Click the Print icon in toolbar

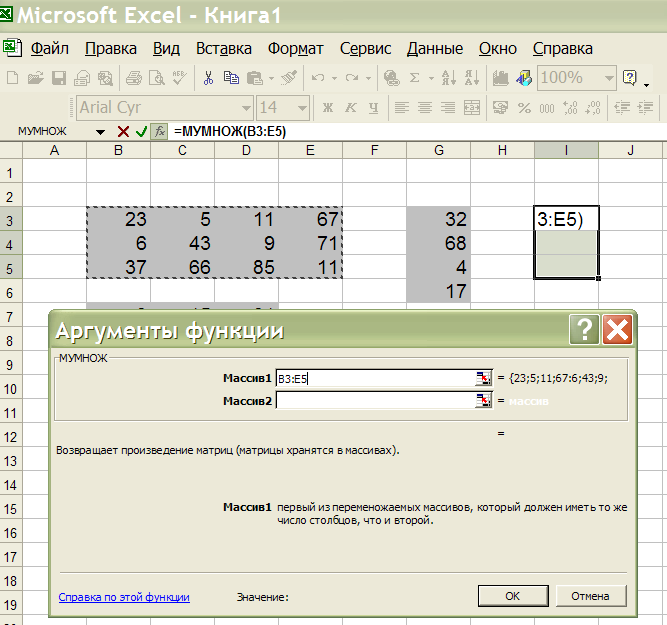pos(134,78)
